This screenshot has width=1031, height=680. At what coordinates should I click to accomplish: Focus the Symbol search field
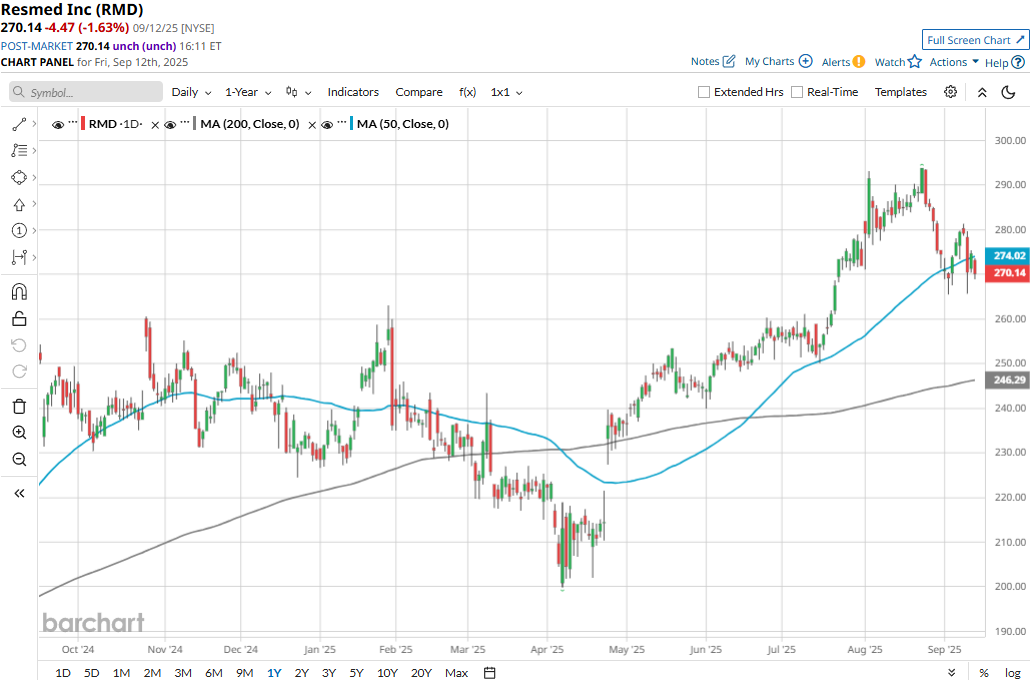click(86, 92)
